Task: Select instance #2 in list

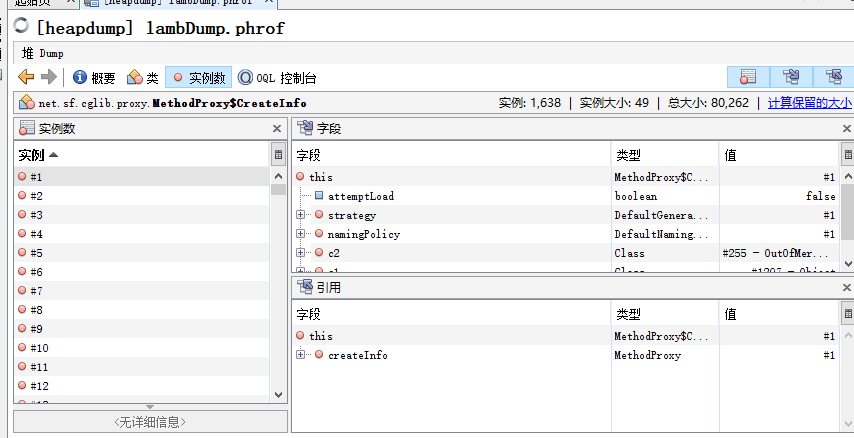Action: pos(142,196)
